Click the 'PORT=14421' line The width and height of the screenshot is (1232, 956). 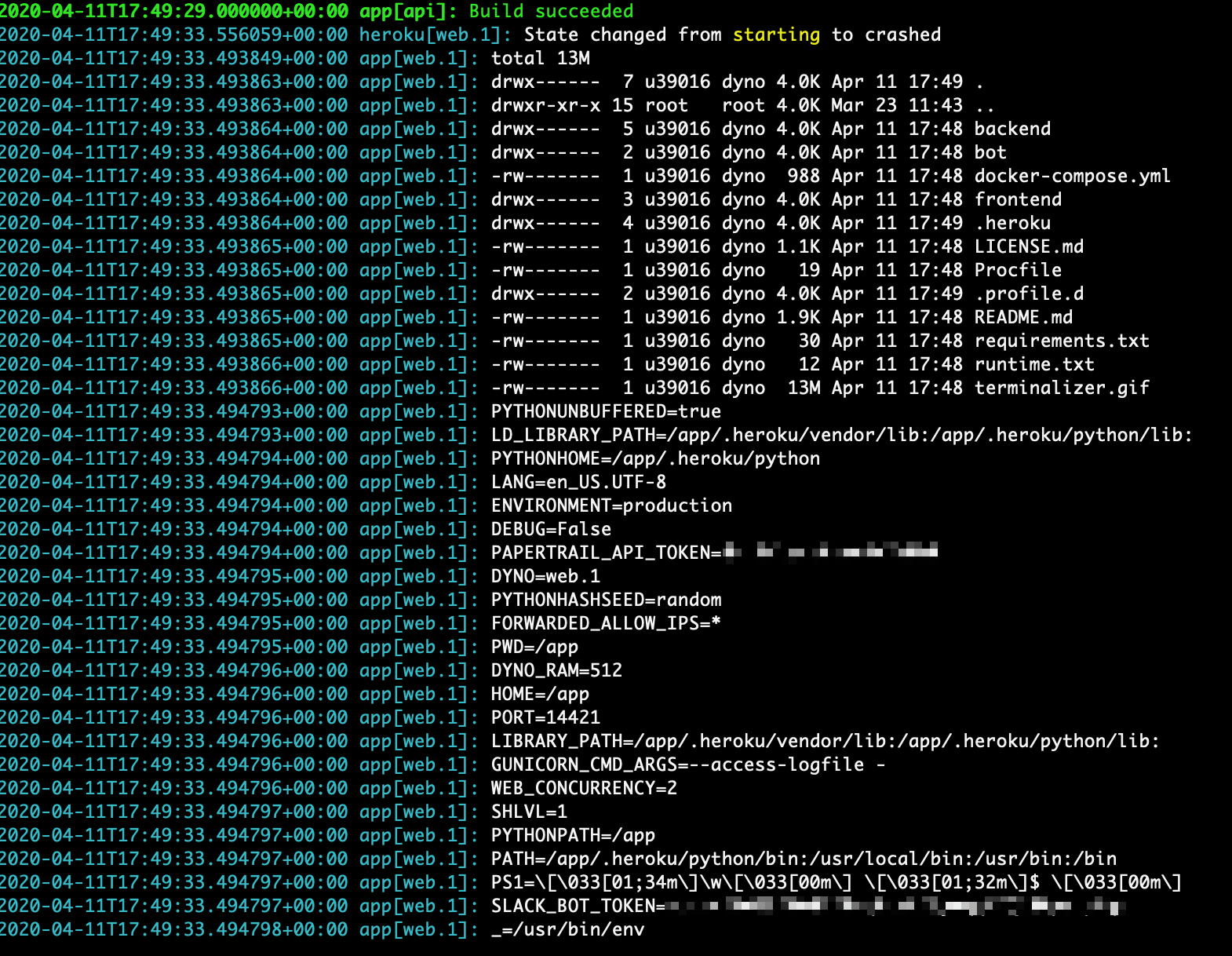(545, 717)
